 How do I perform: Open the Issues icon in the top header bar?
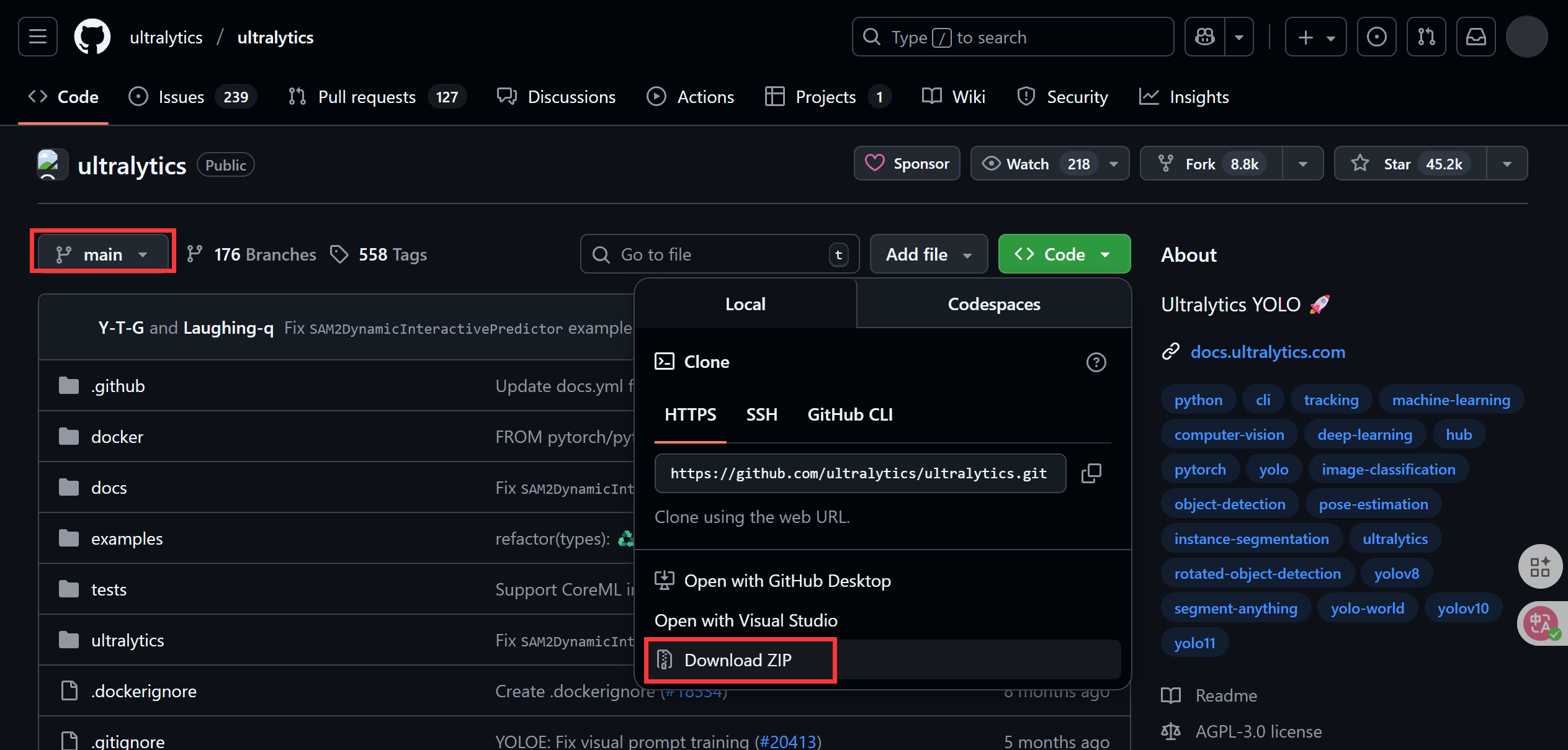pyautogui.click(x=1376, y=37)
